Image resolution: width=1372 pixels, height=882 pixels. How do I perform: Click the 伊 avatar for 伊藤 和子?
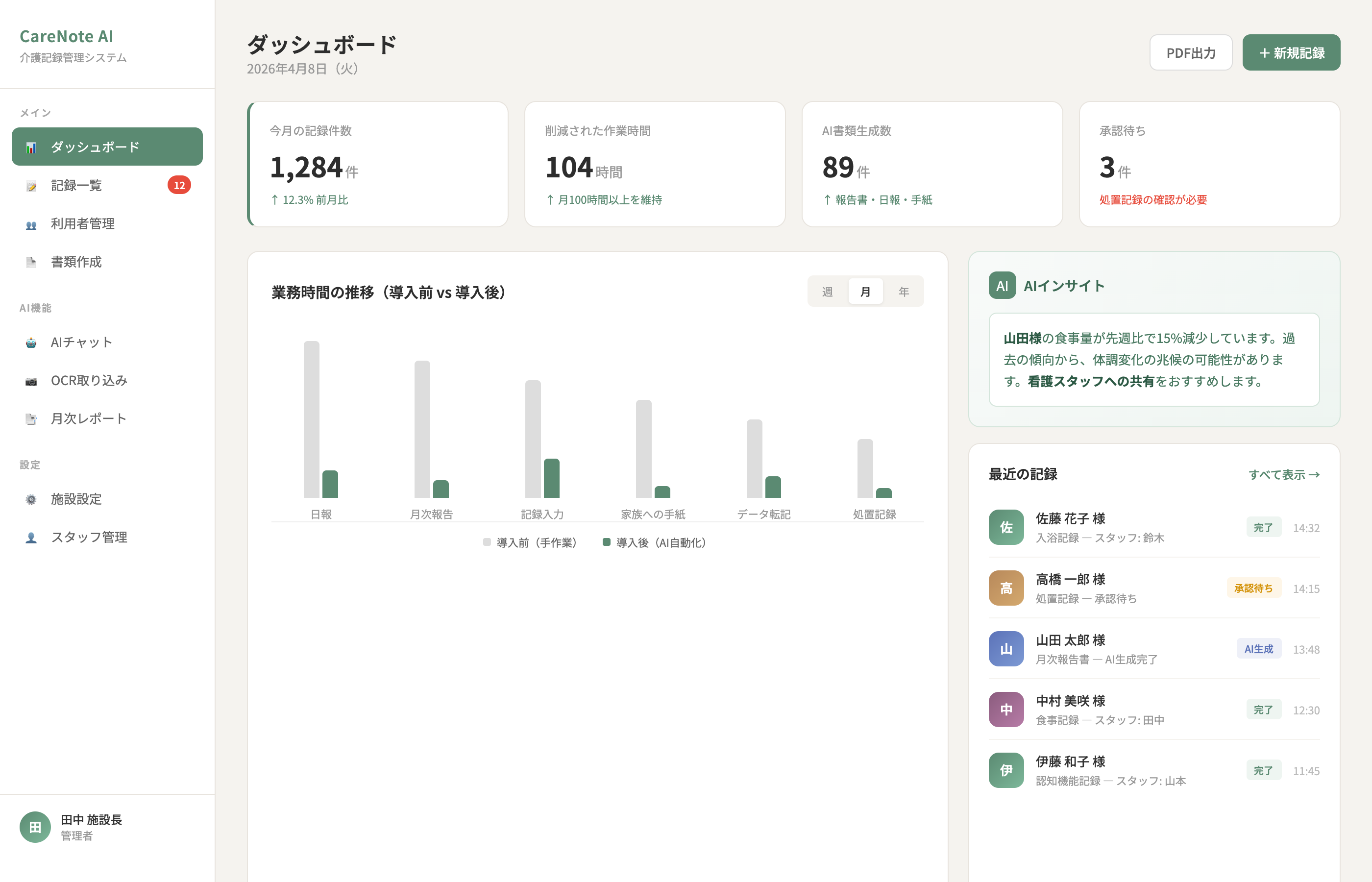tap(1006, 770)
